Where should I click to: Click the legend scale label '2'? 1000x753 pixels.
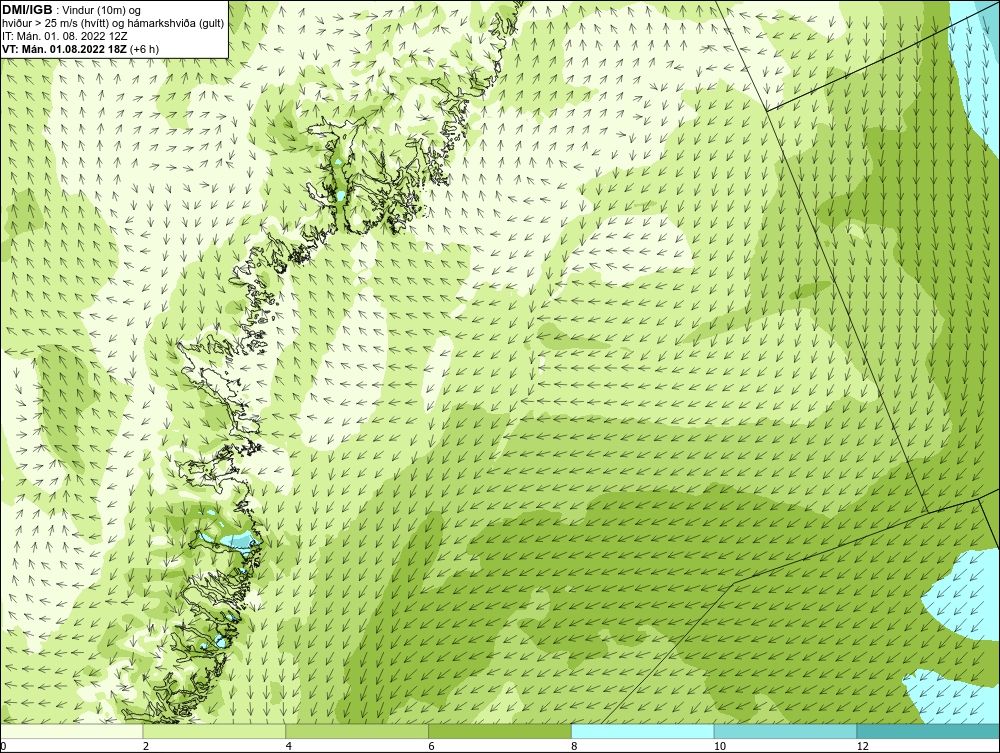(146, 746)
